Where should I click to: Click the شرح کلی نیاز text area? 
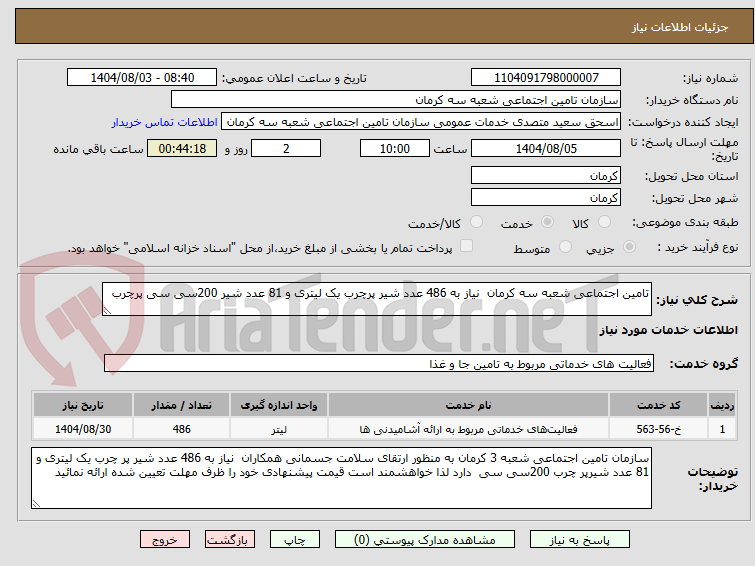coord(377,299)
